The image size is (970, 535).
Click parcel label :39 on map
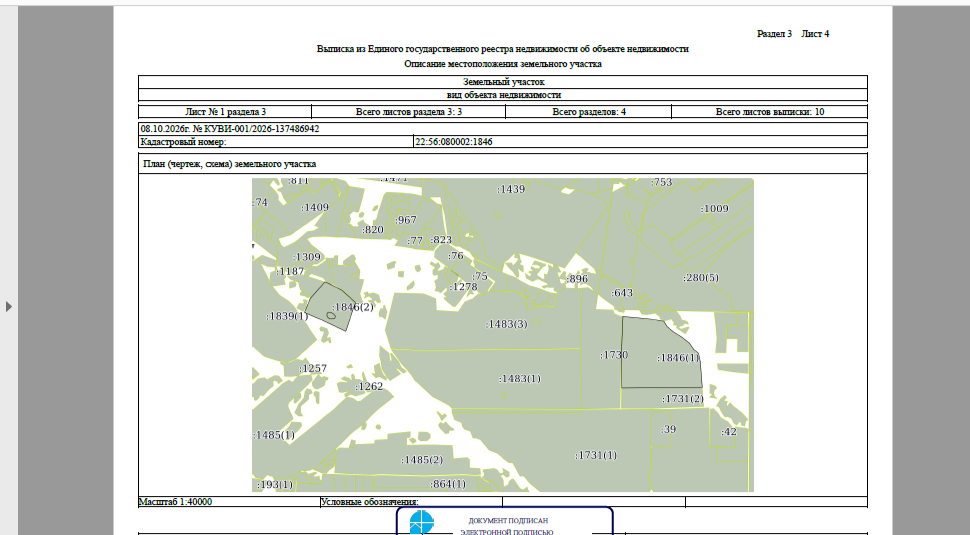click(x=668, y=429)
